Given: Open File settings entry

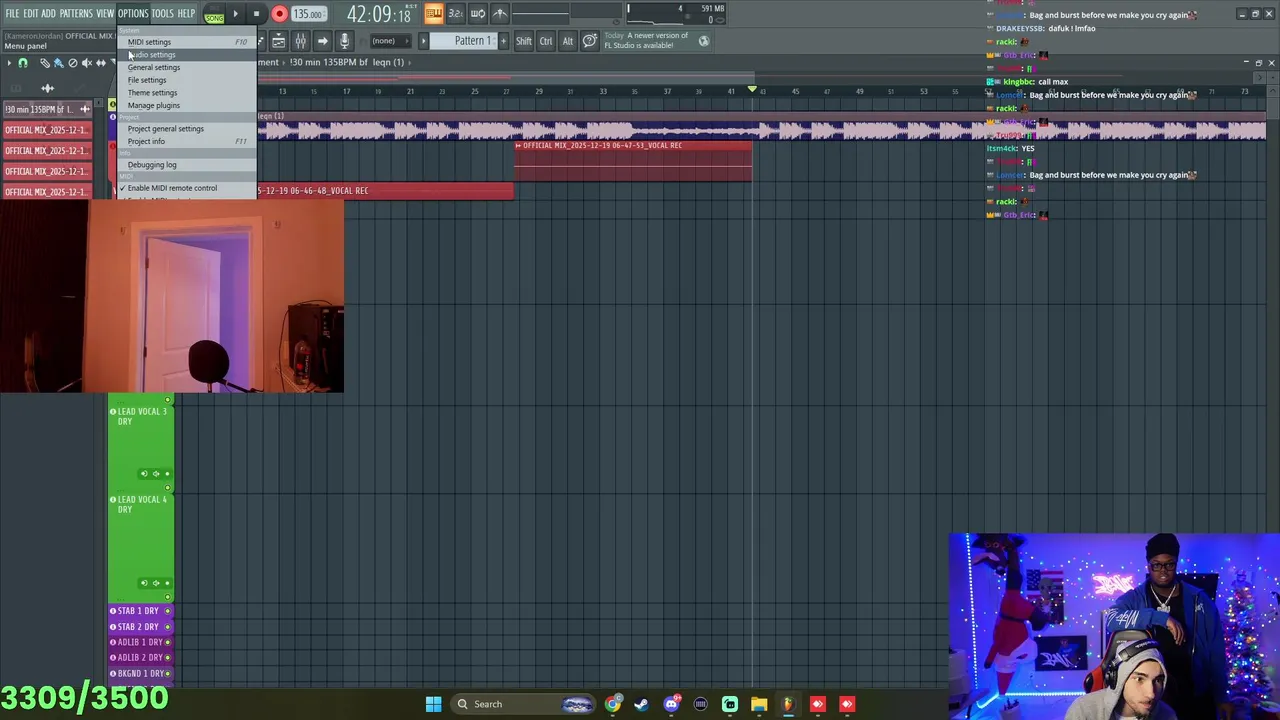Looking at the screenshot, I should coord(187,80).
